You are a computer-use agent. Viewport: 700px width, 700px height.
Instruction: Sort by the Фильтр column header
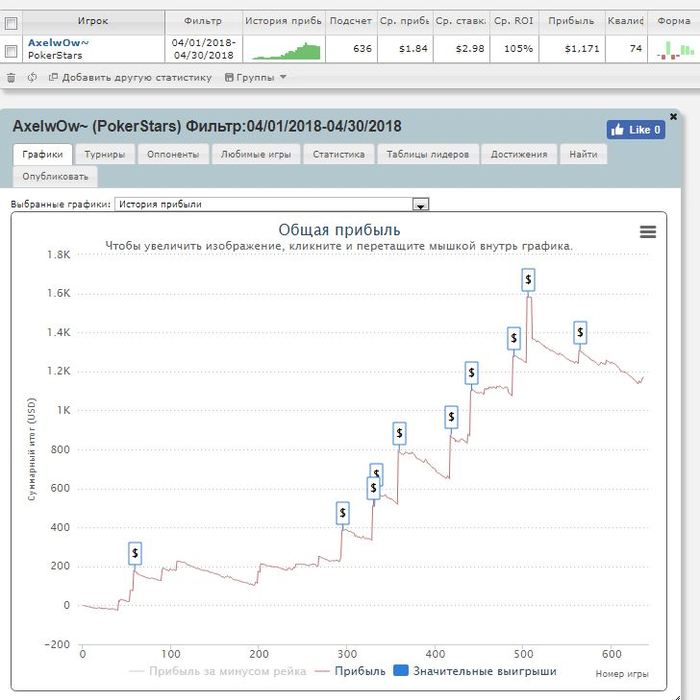203,21
